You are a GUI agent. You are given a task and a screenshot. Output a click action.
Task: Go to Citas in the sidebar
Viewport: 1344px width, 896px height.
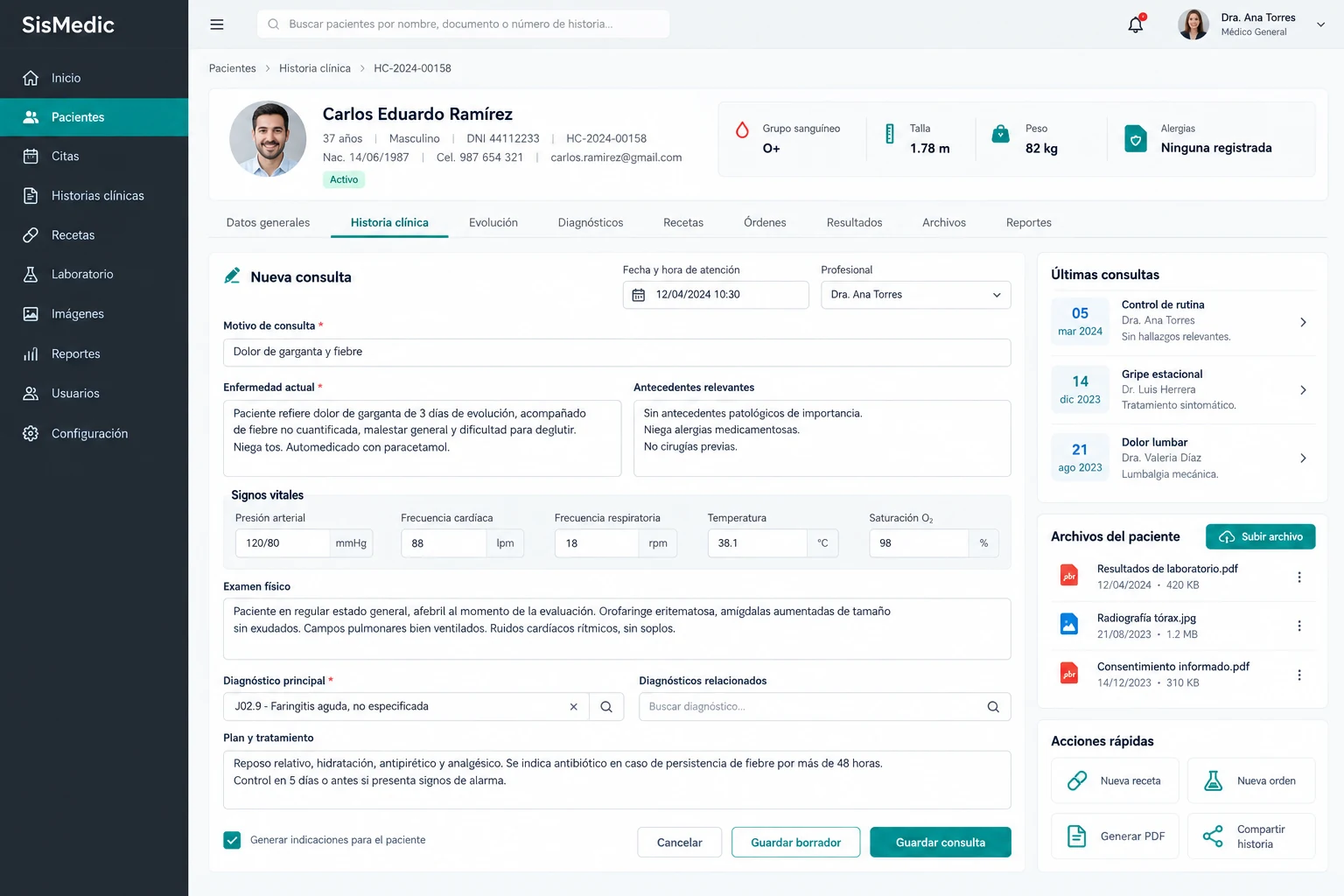(x=94, y=156)
